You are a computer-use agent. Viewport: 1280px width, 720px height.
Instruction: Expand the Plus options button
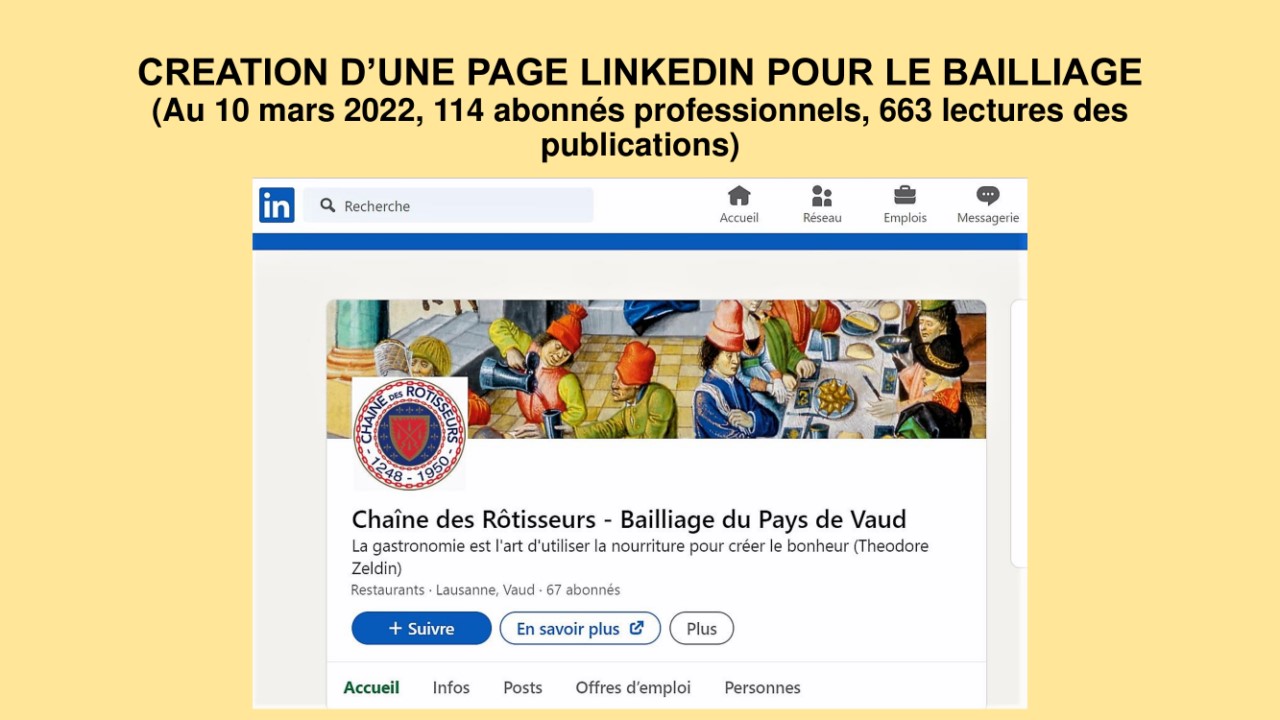pos(701,629)
